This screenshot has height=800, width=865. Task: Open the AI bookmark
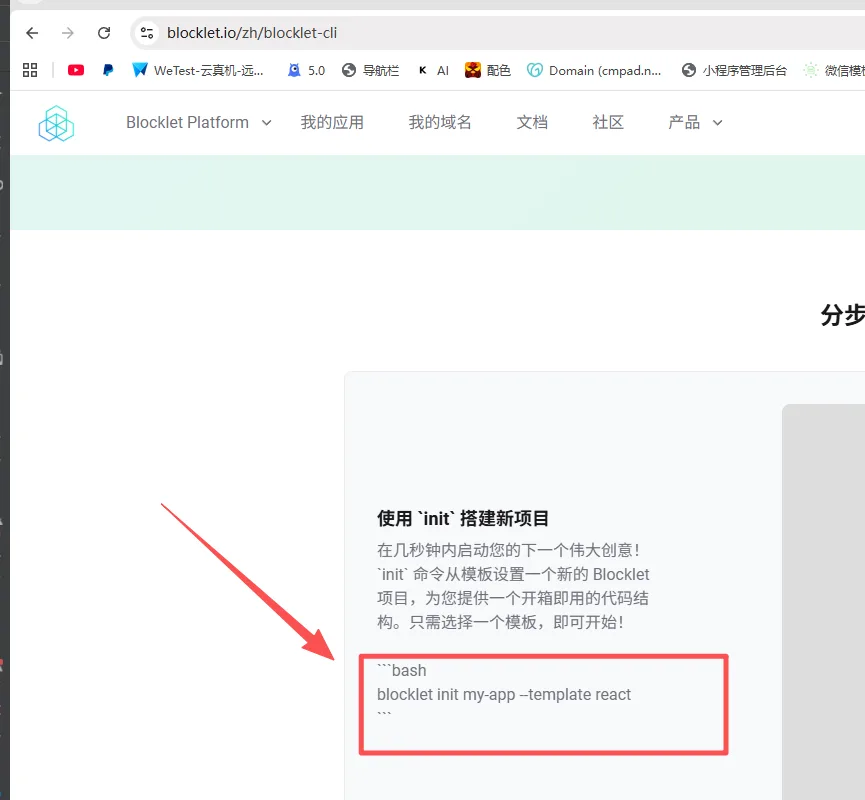[434, 70]
